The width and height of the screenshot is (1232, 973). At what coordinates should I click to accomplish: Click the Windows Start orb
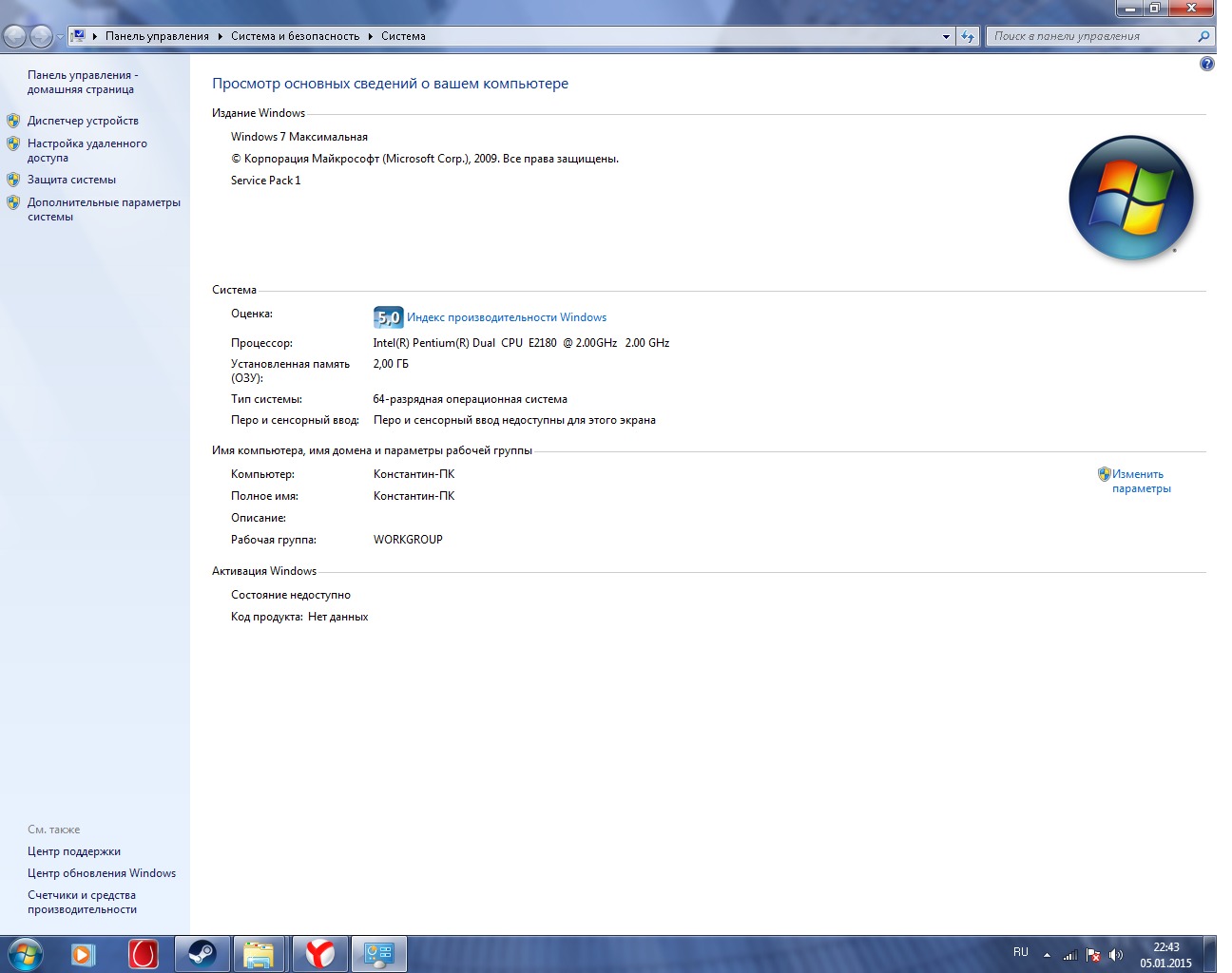(25, 953)
